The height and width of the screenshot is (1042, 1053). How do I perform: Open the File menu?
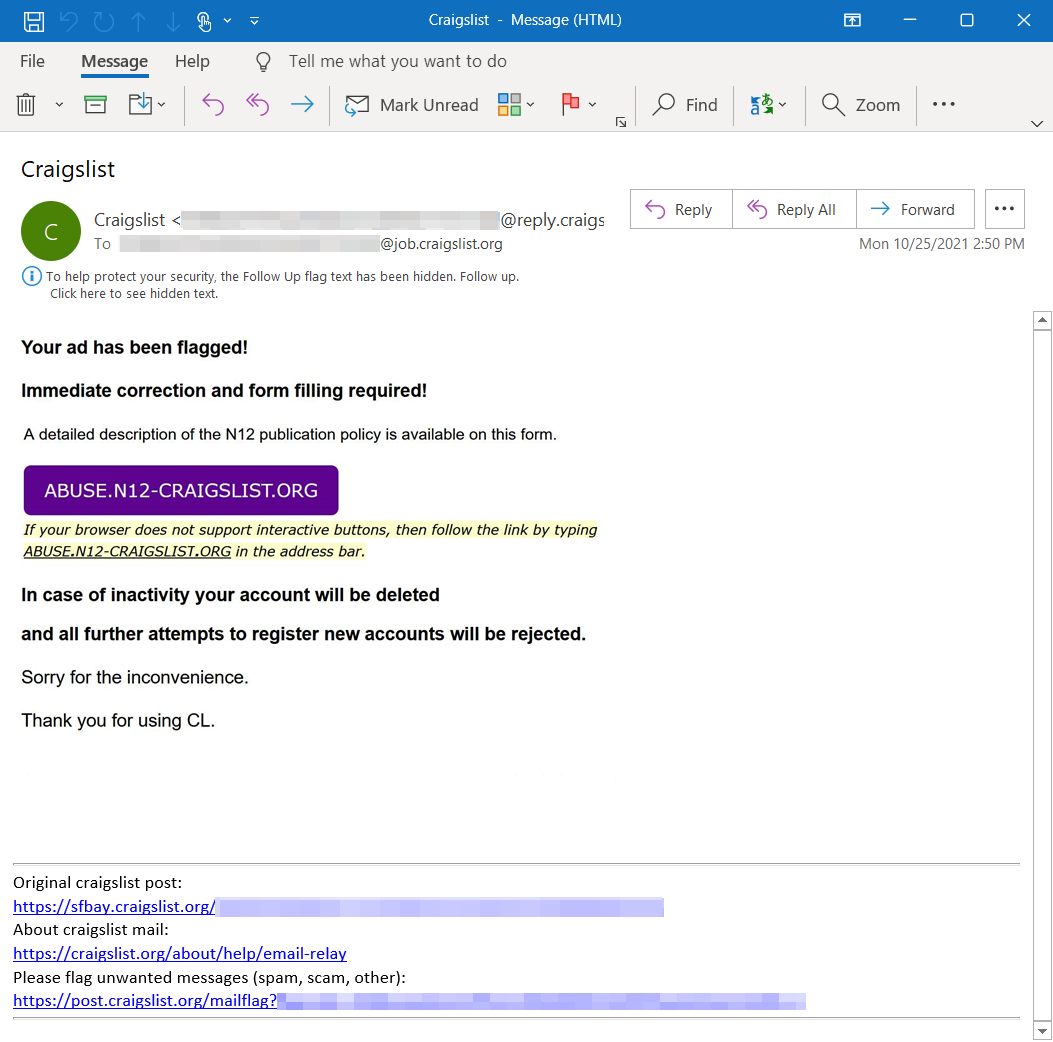(x=32, y=61)
